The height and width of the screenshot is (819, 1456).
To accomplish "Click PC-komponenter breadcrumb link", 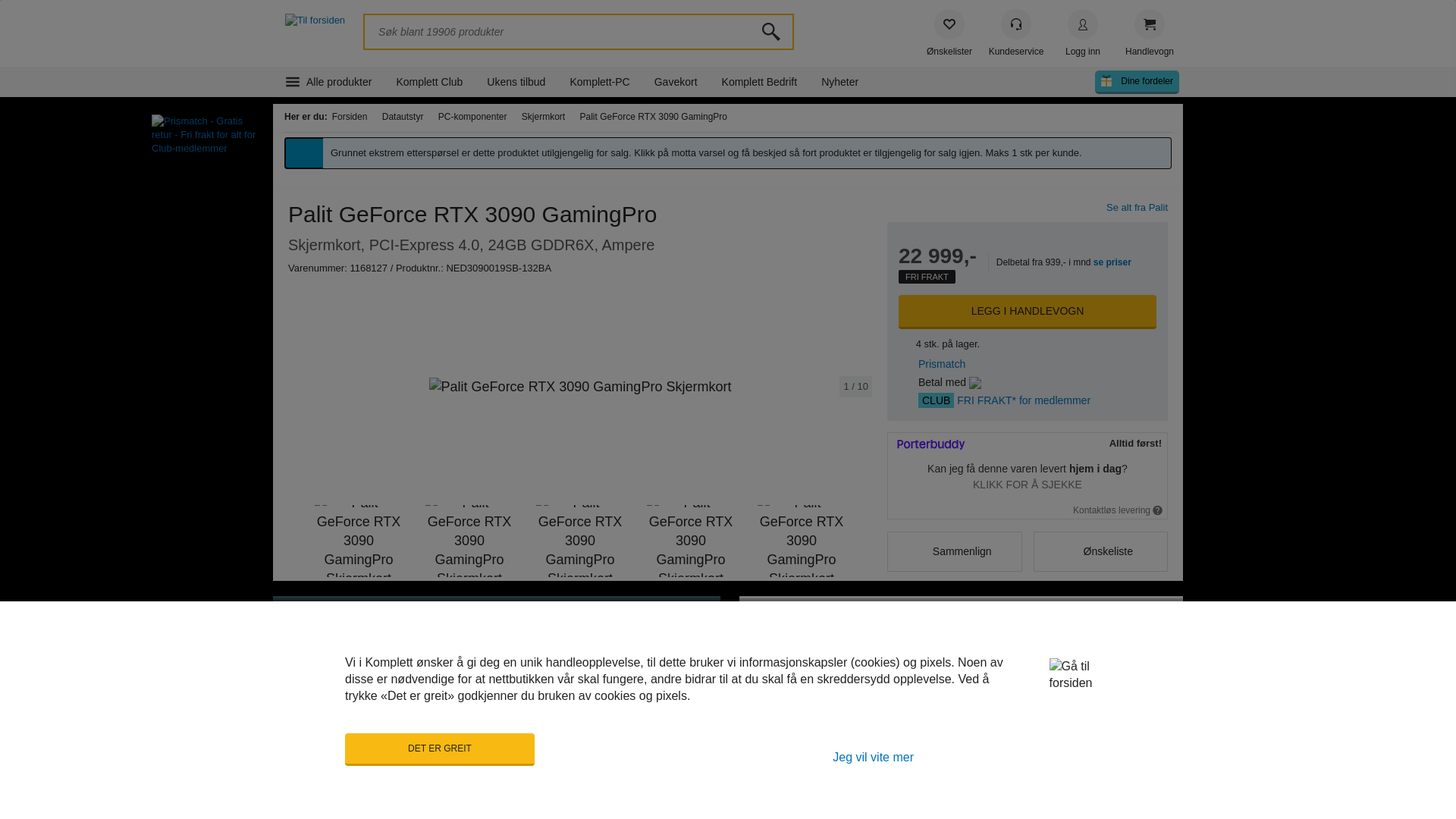I will 472,117.
